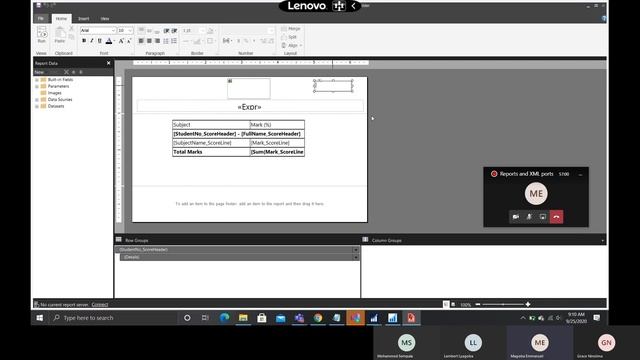Select the [SubjectName_ScoreLine] cell

point(211,143)
